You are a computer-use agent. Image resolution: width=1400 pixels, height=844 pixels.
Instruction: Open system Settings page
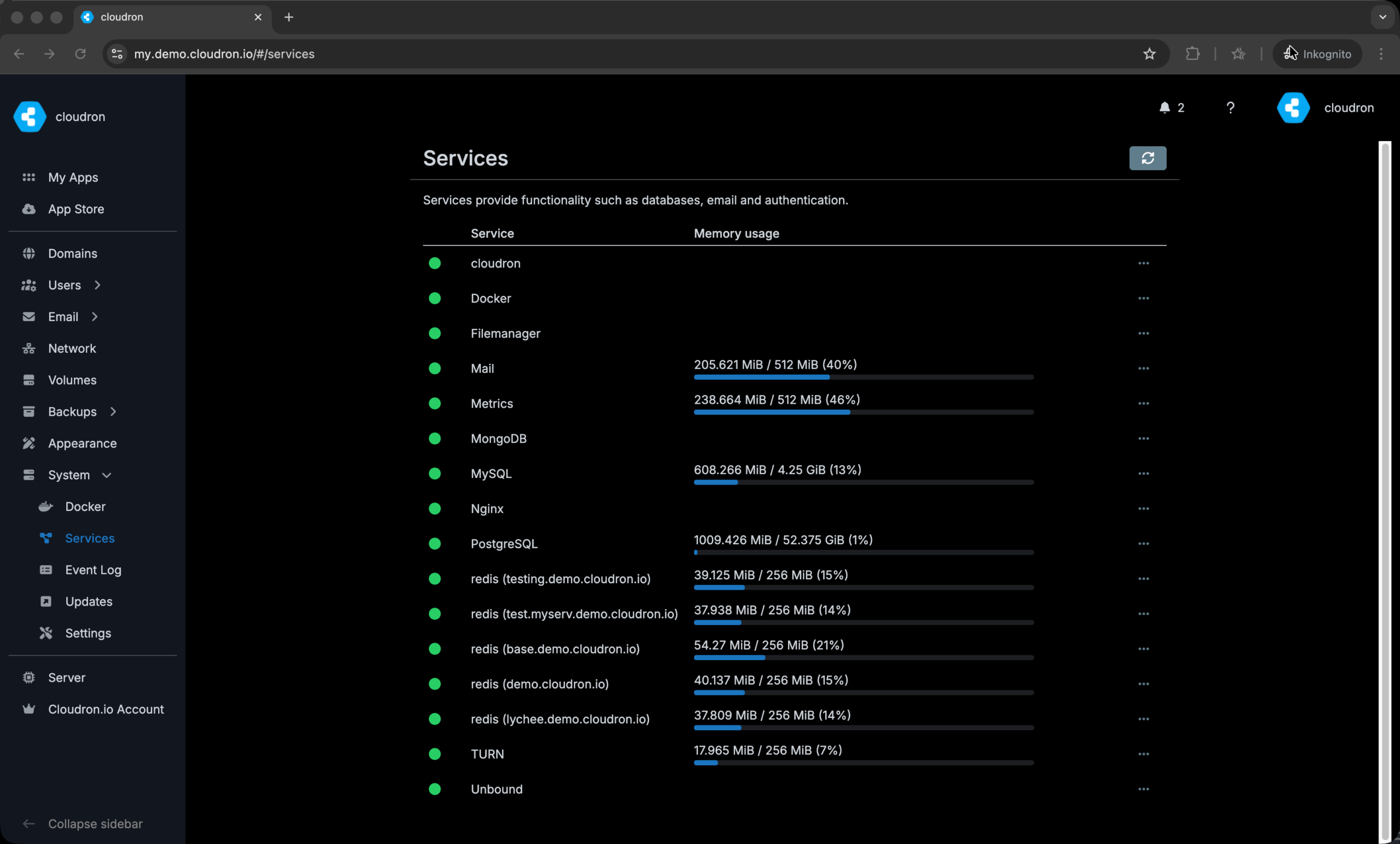click(88, 633)
